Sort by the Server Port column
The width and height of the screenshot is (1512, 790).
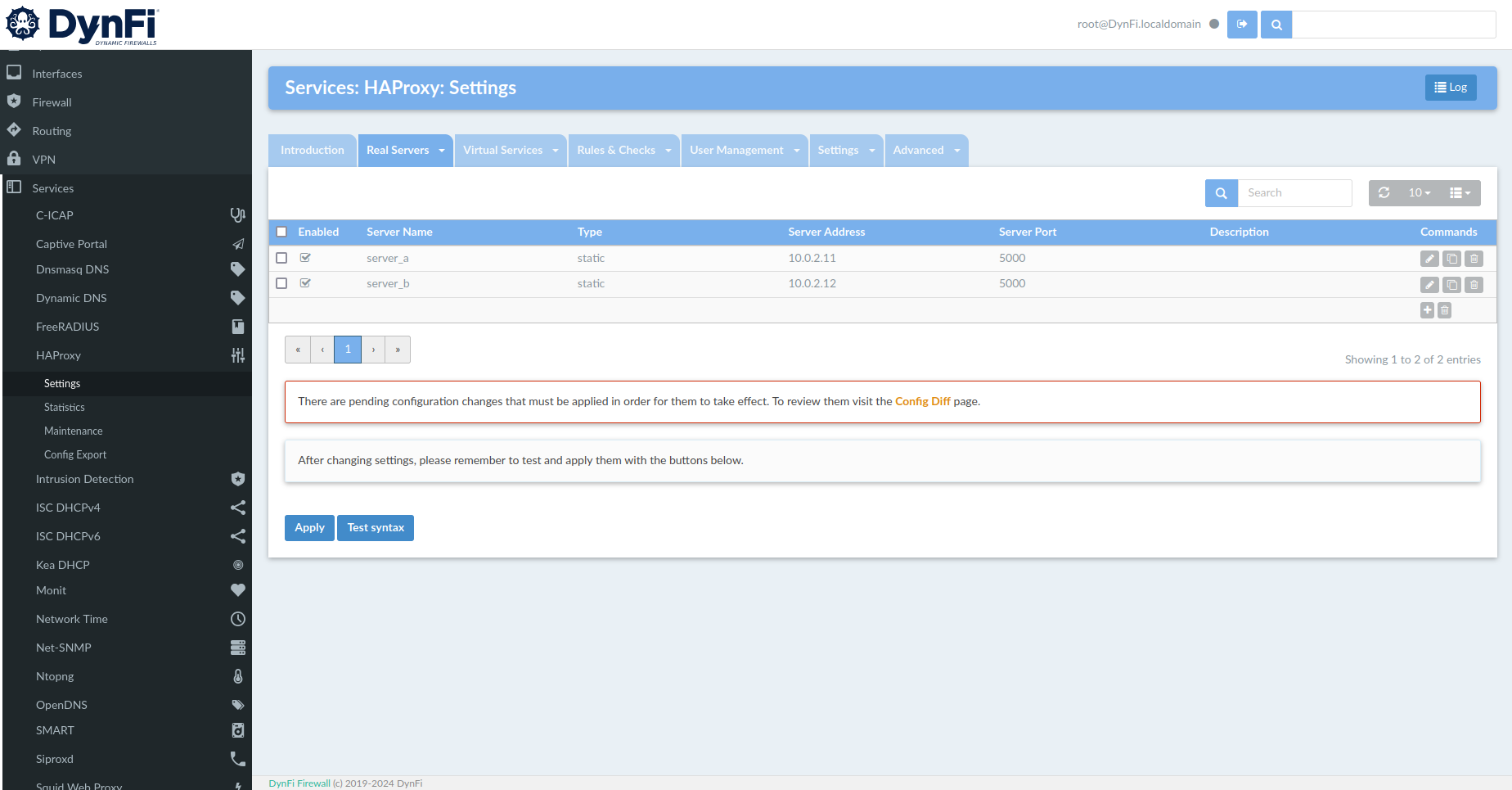1028,232
